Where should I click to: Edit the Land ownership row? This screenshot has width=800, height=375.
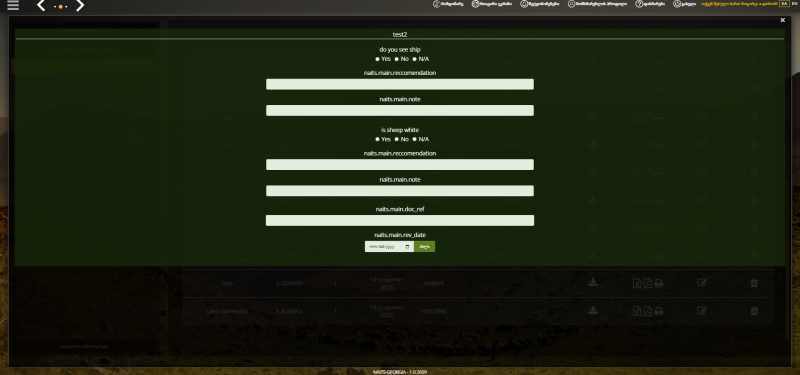point(702,310)
